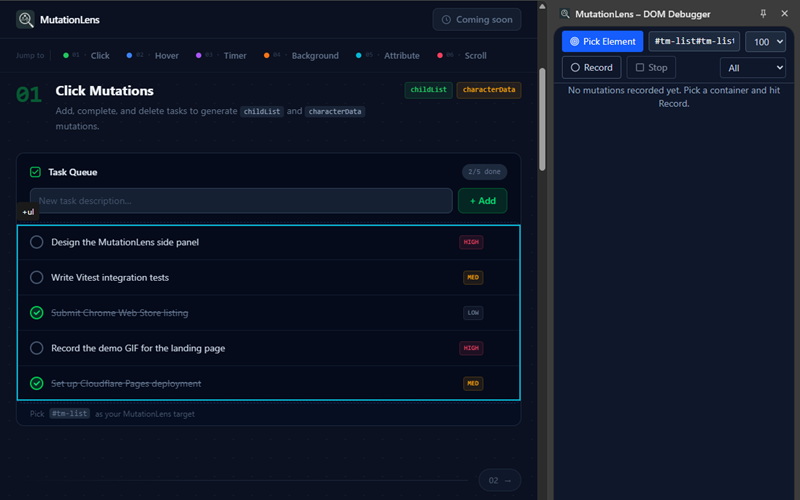Click the New task description input
The width and height of the screenshot is (800, 500).
coord(241,201)
